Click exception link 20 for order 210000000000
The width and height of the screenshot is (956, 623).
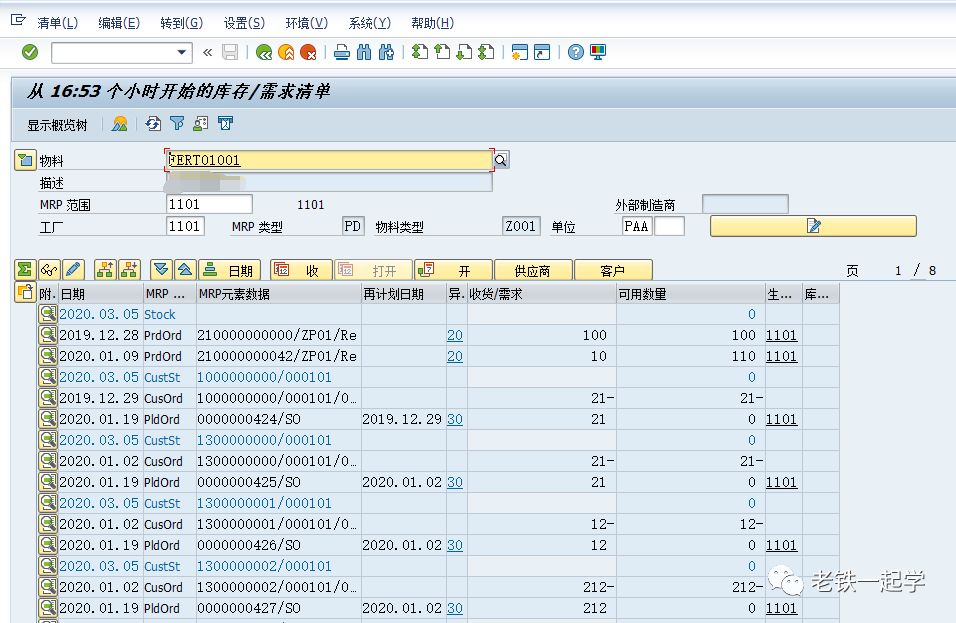click(x=455, y=335)
